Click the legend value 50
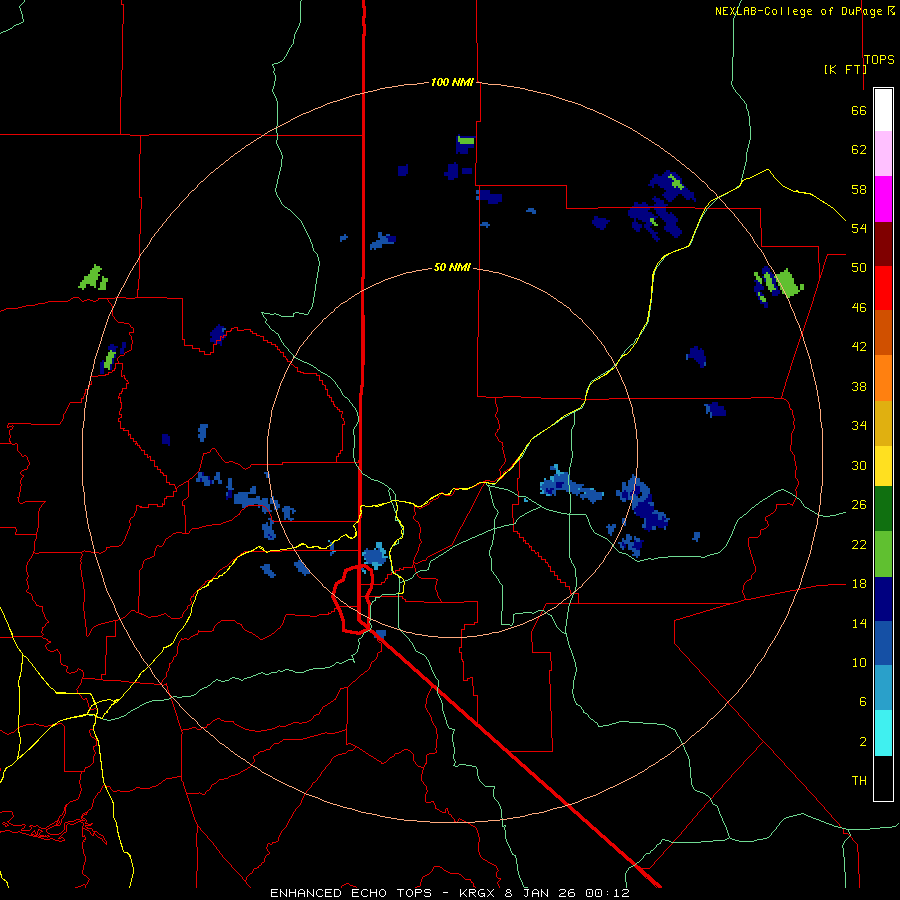Viewport: 900px width, 900px height. tap(859, 268)
